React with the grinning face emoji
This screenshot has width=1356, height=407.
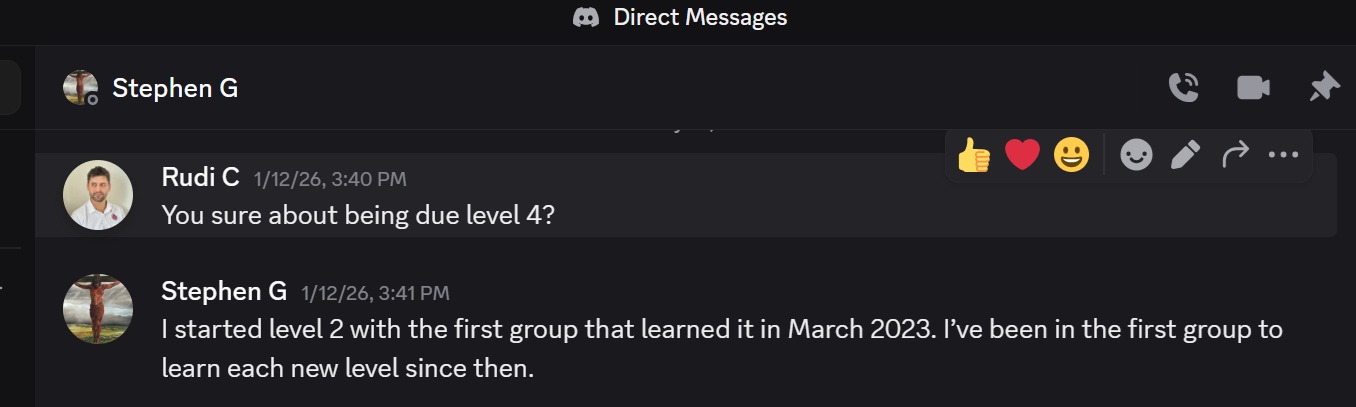tap(1071, 155)
